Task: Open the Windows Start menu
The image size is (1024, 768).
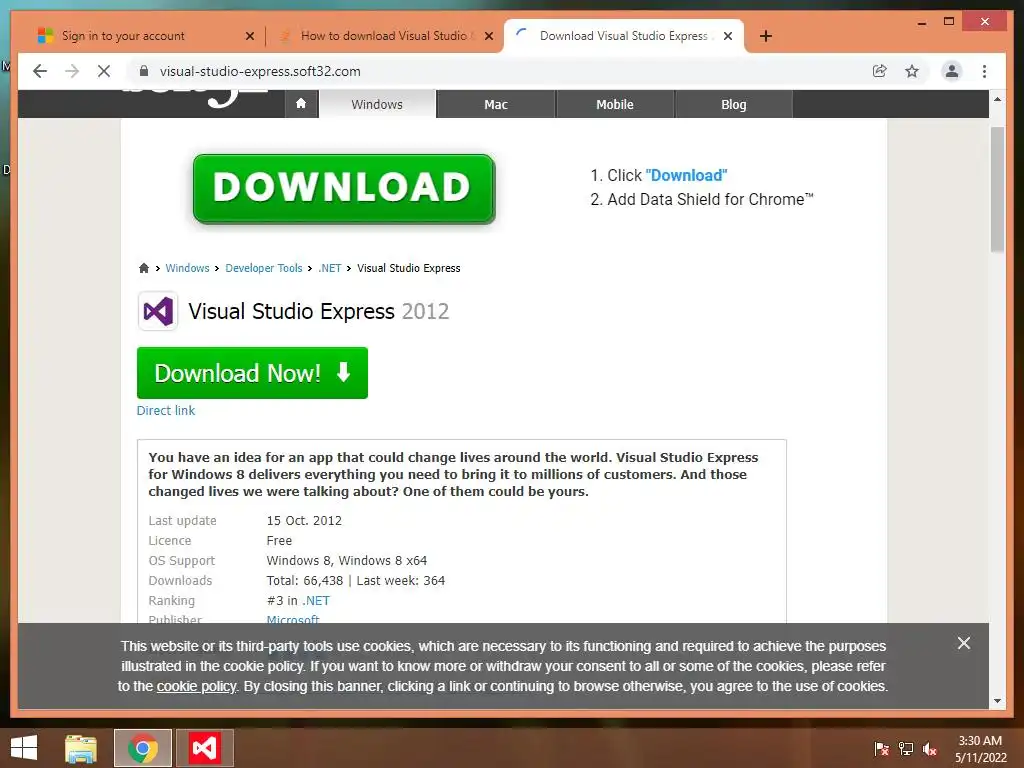Action: pyautogui.click(x=24, y=748)
